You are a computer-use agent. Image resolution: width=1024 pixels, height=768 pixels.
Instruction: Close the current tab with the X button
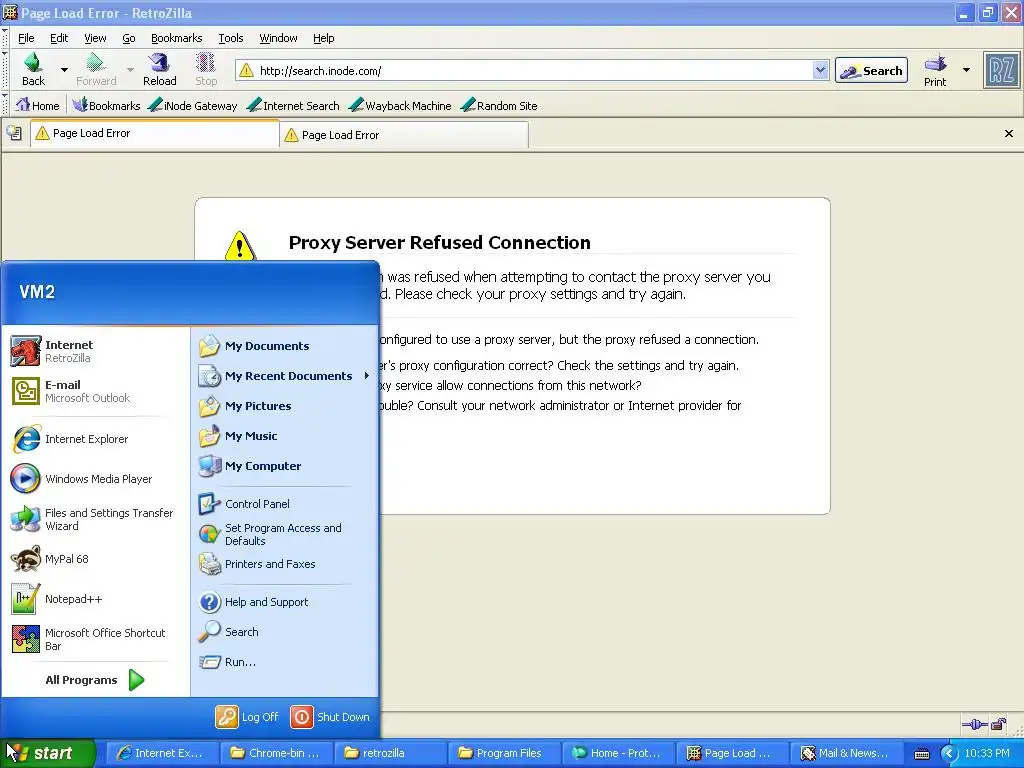[1008, 134]
